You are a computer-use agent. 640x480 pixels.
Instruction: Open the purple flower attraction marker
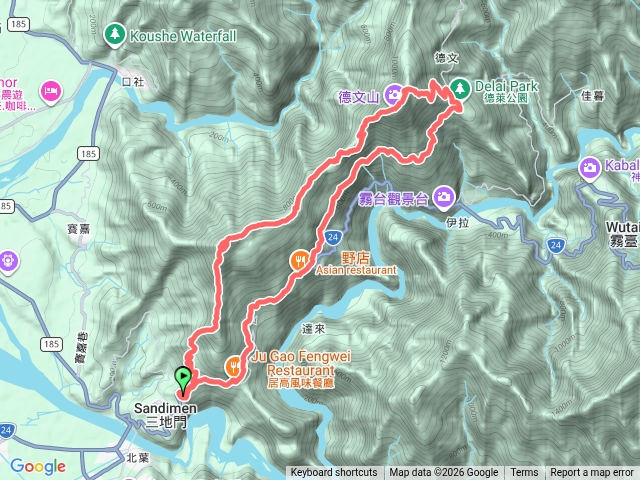[7, 261]
